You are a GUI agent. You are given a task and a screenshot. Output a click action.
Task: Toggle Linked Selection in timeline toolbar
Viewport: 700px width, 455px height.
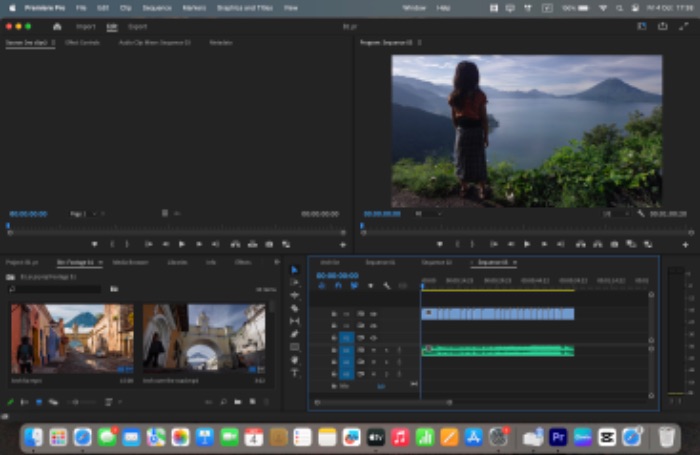coord(354,286)
